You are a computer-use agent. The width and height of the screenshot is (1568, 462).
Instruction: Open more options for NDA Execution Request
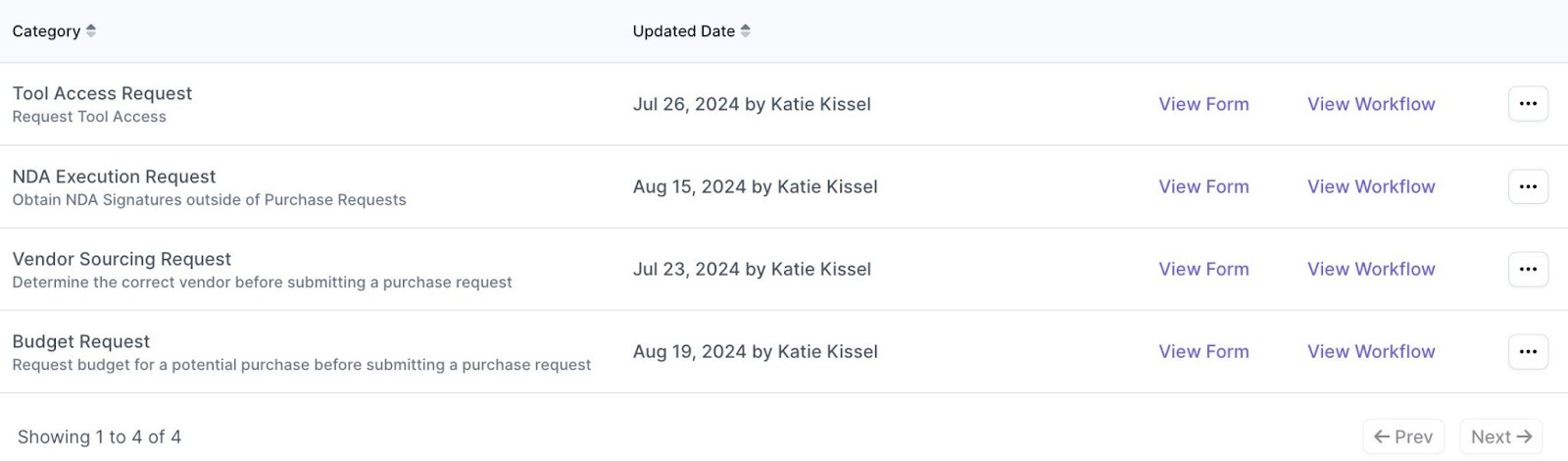(x=1528, y=186)
